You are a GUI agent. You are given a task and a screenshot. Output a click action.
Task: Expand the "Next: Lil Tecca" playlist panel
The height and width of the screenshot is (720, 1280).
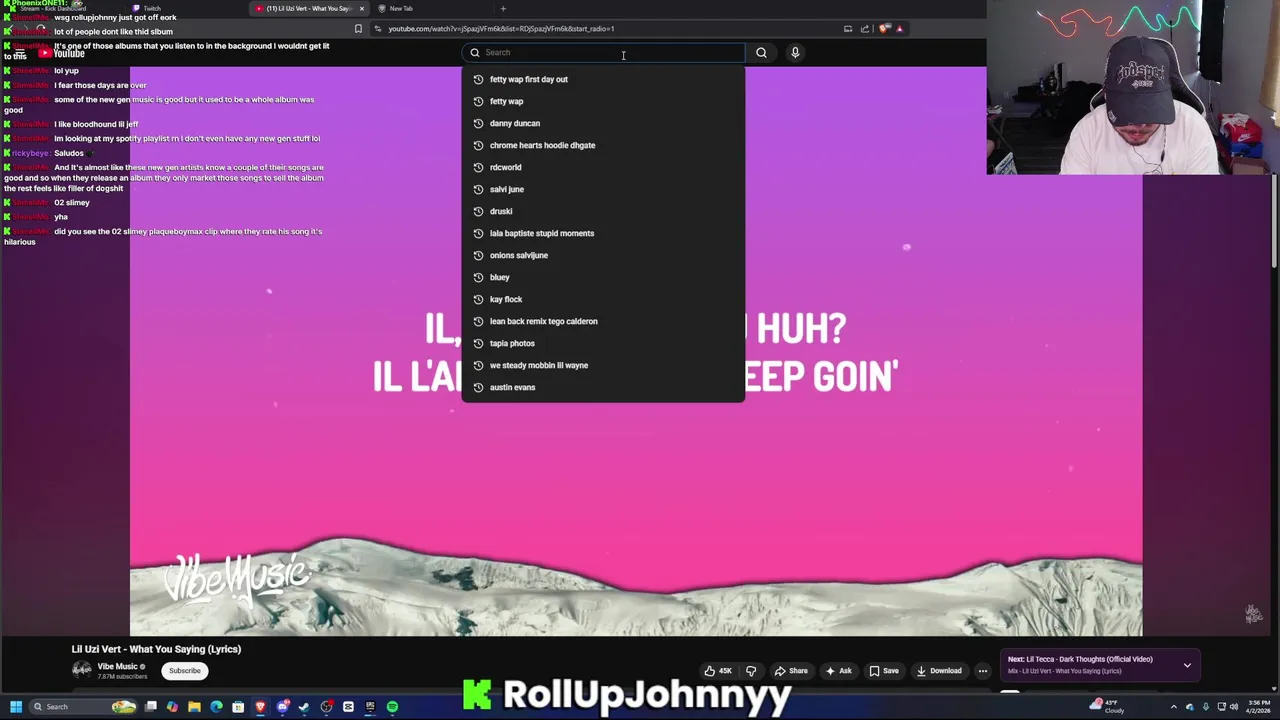pos(1187,665)
